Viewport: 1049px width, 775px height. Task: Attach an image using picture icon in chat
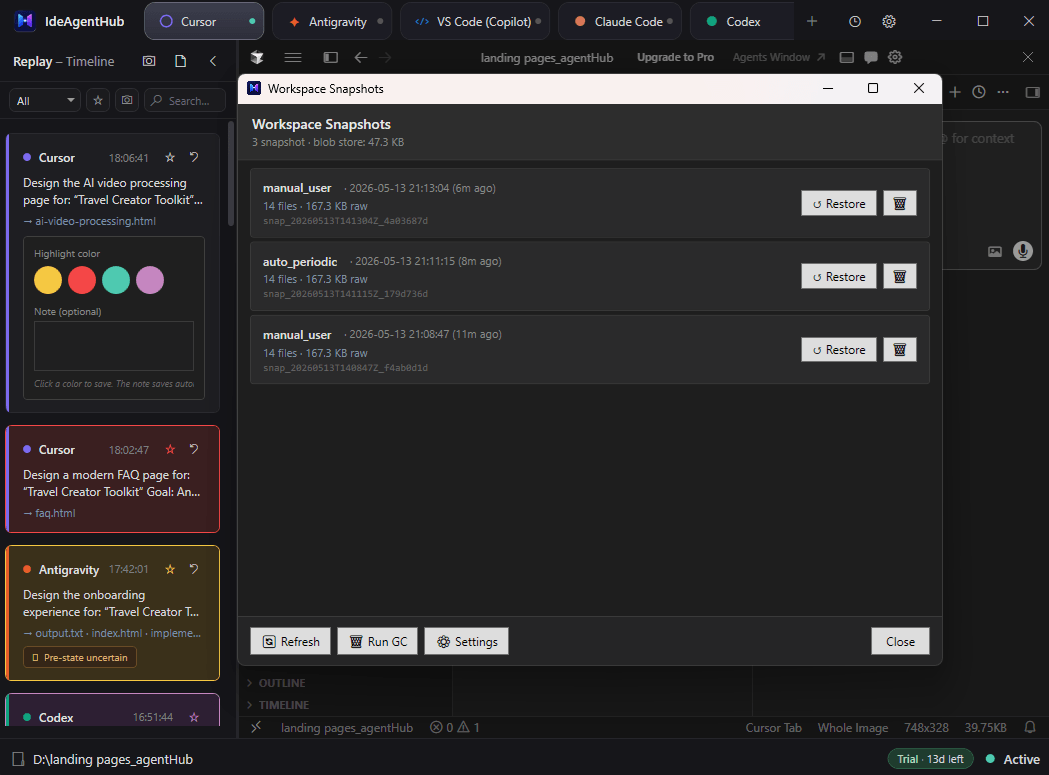point(995,251)
